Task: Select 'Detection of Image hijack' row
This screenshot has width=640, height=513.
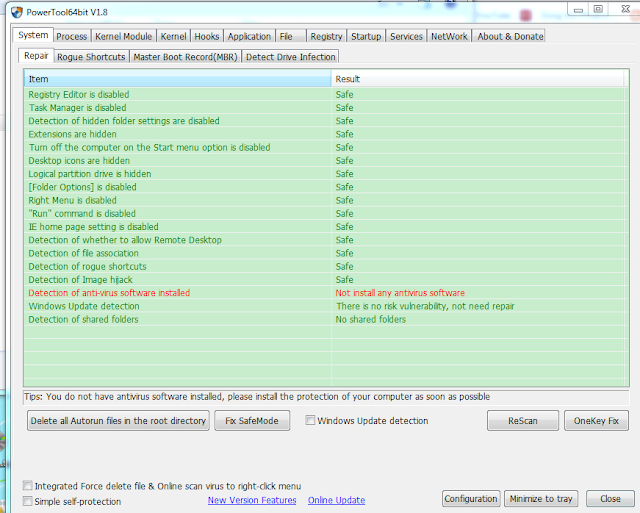Action: pos(324,280)
